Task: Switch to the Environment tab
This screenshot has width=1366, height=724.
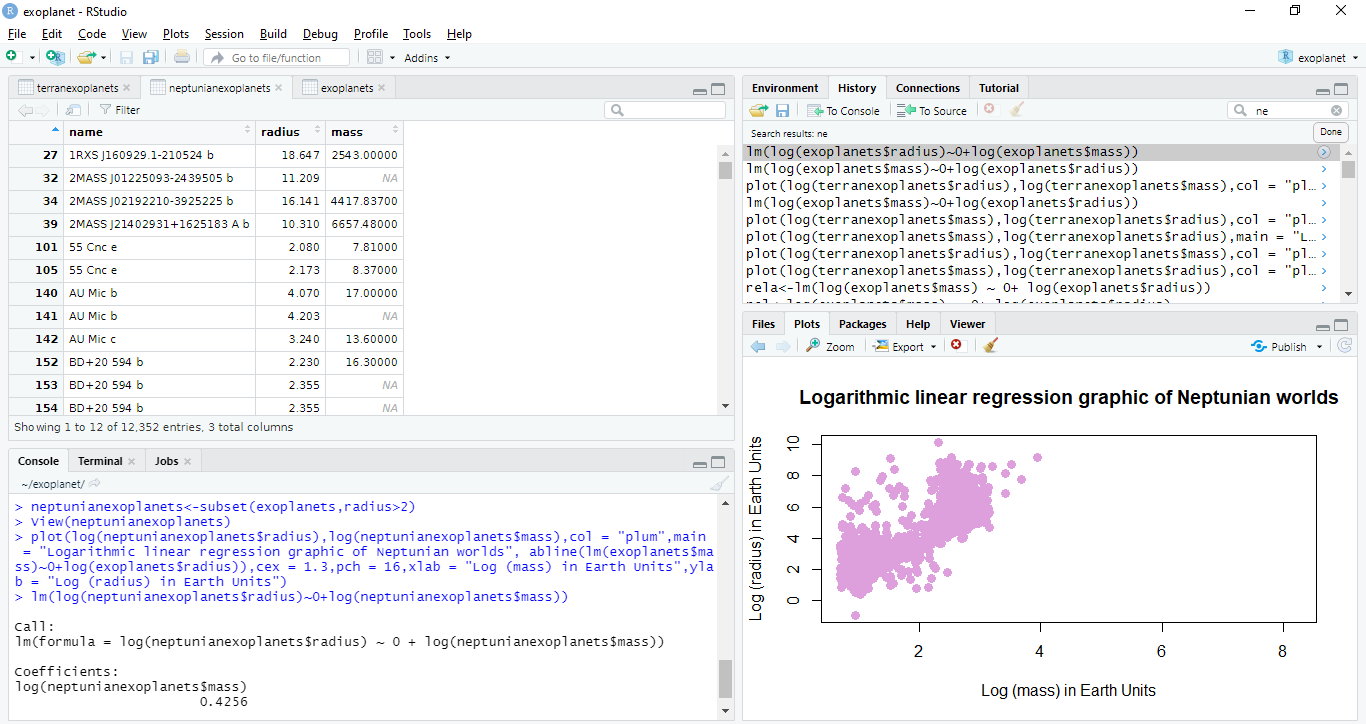Action: click(x=785, y=88)
